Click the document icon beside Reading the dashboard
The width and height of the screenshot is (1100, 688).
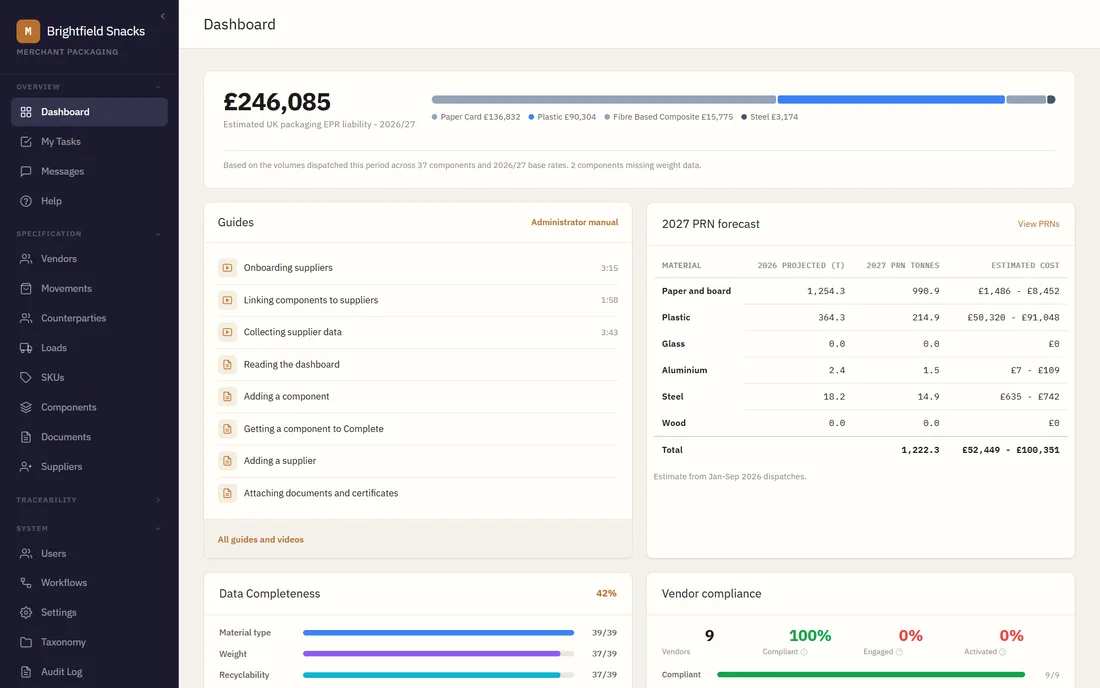coord(227,365)
